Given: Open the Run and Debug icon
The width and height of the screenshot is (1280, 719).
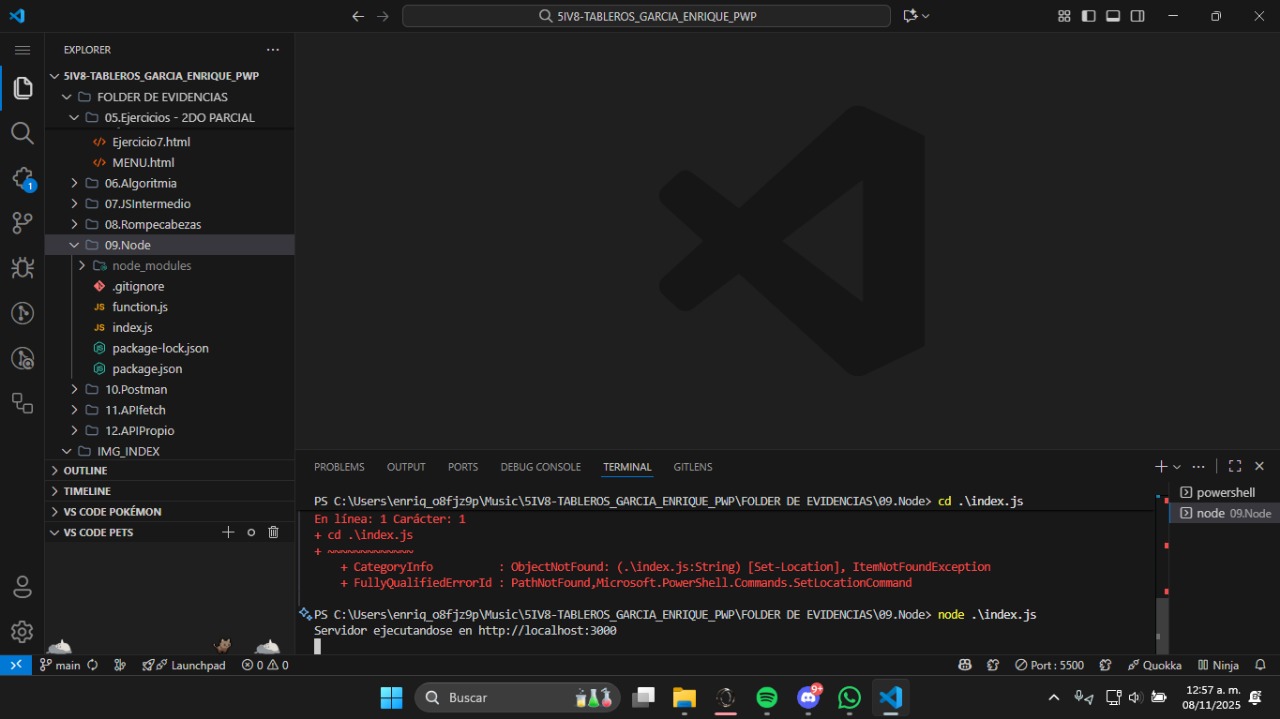Looking at the screenshot, I should 22,267.
